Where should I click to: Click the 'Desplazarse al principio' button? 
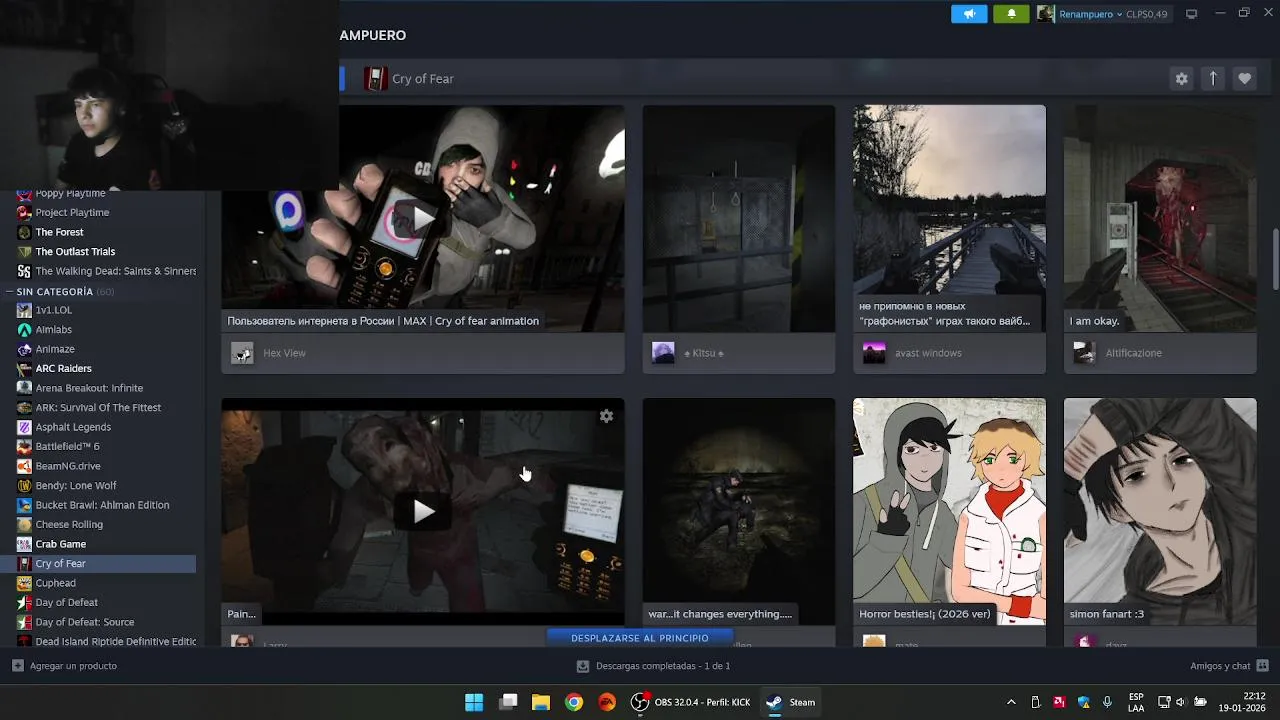[x=640, y=638]
